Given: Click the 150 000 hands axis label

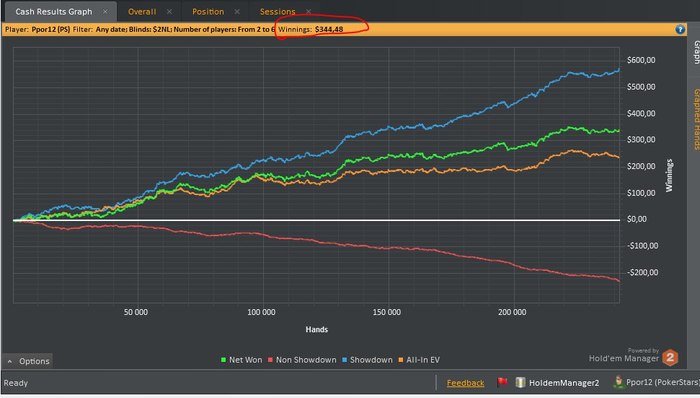Looking at the screenshot, I should (387, 312).
